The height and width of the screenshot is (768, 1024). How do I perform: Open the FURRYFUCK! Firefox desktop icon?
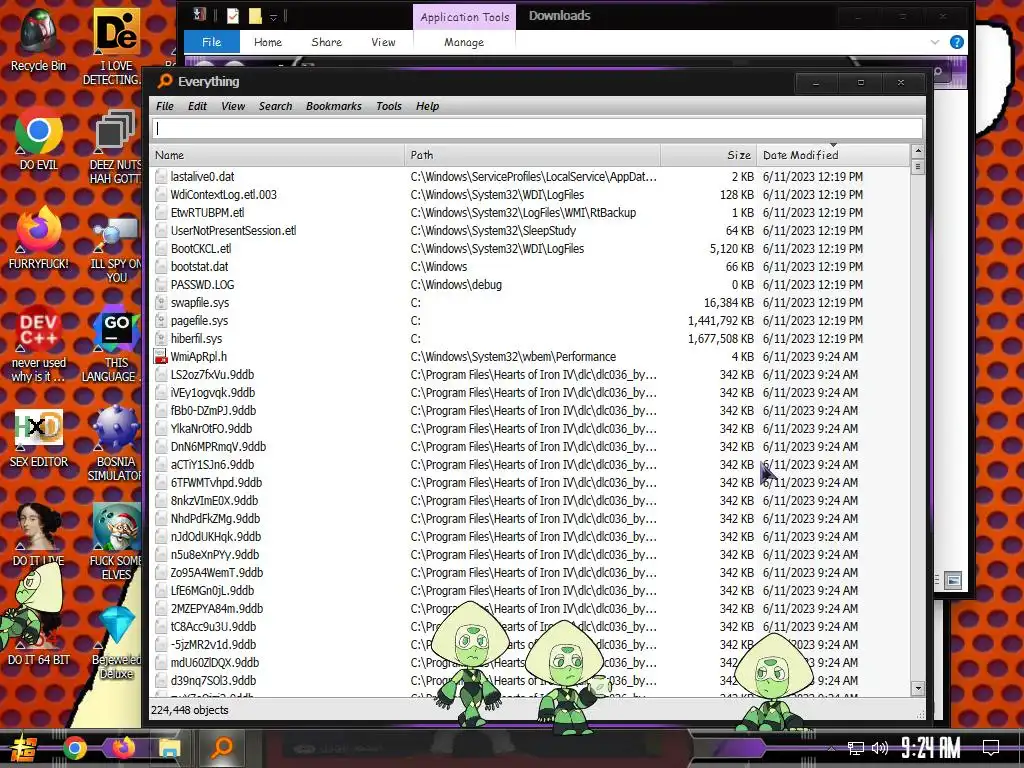pyautogui.click(x=38, y=238)
